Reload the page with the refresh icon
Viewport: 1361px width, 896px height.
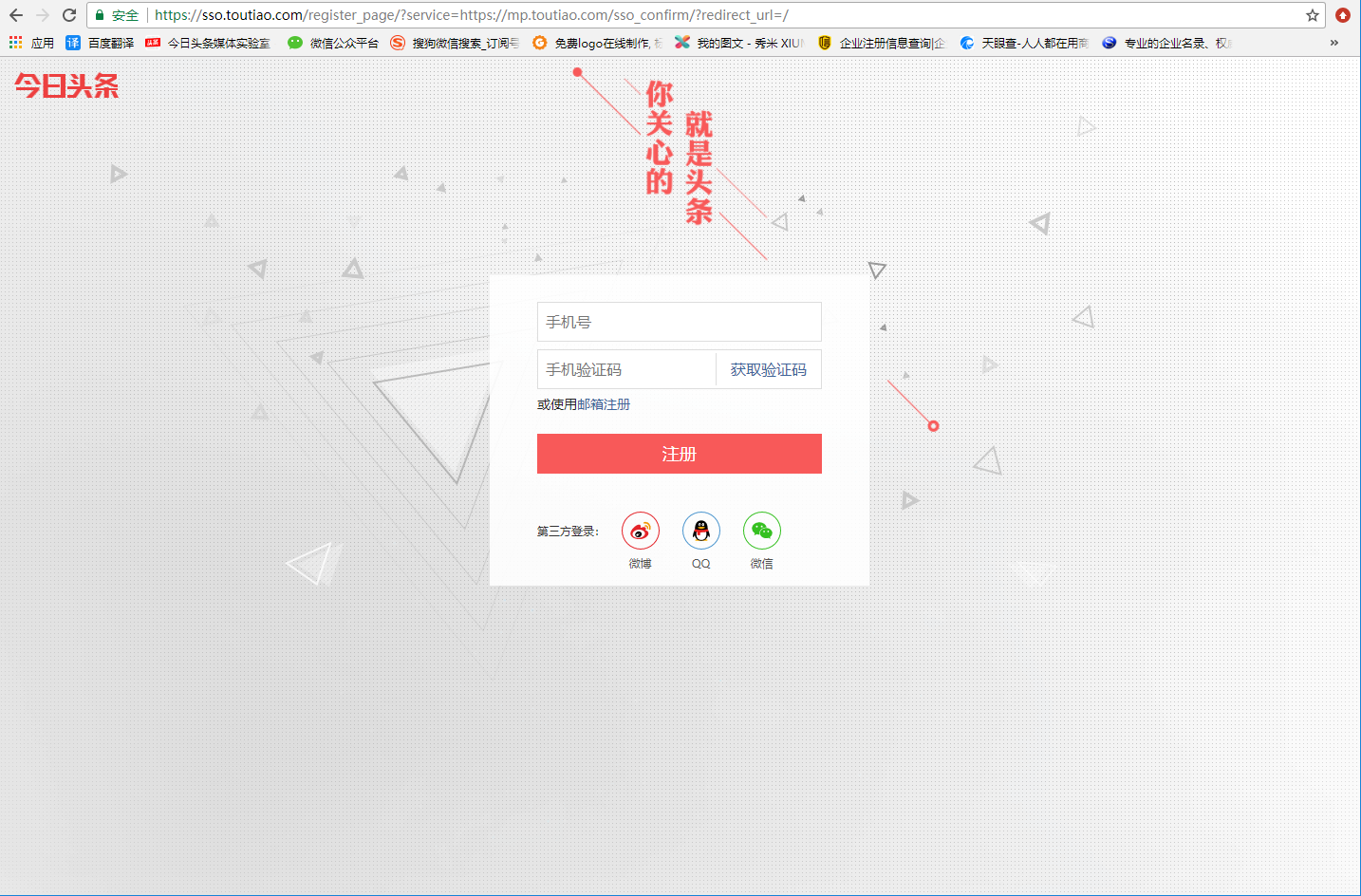click(x=69, y=15)
